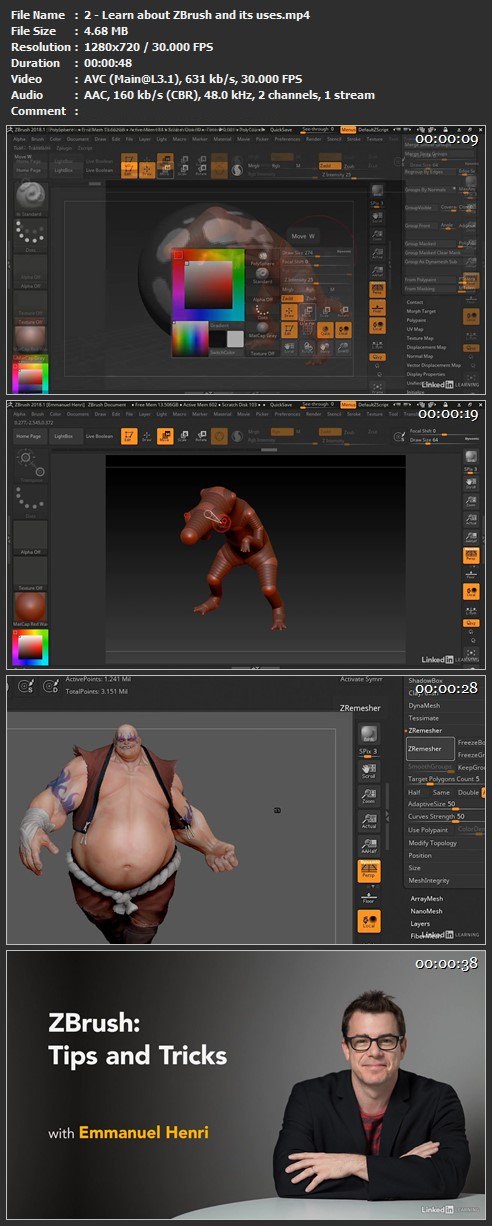Open Dots stroke selector in 00:00:19 frame

pyautogui.click(x=30, y=501)
